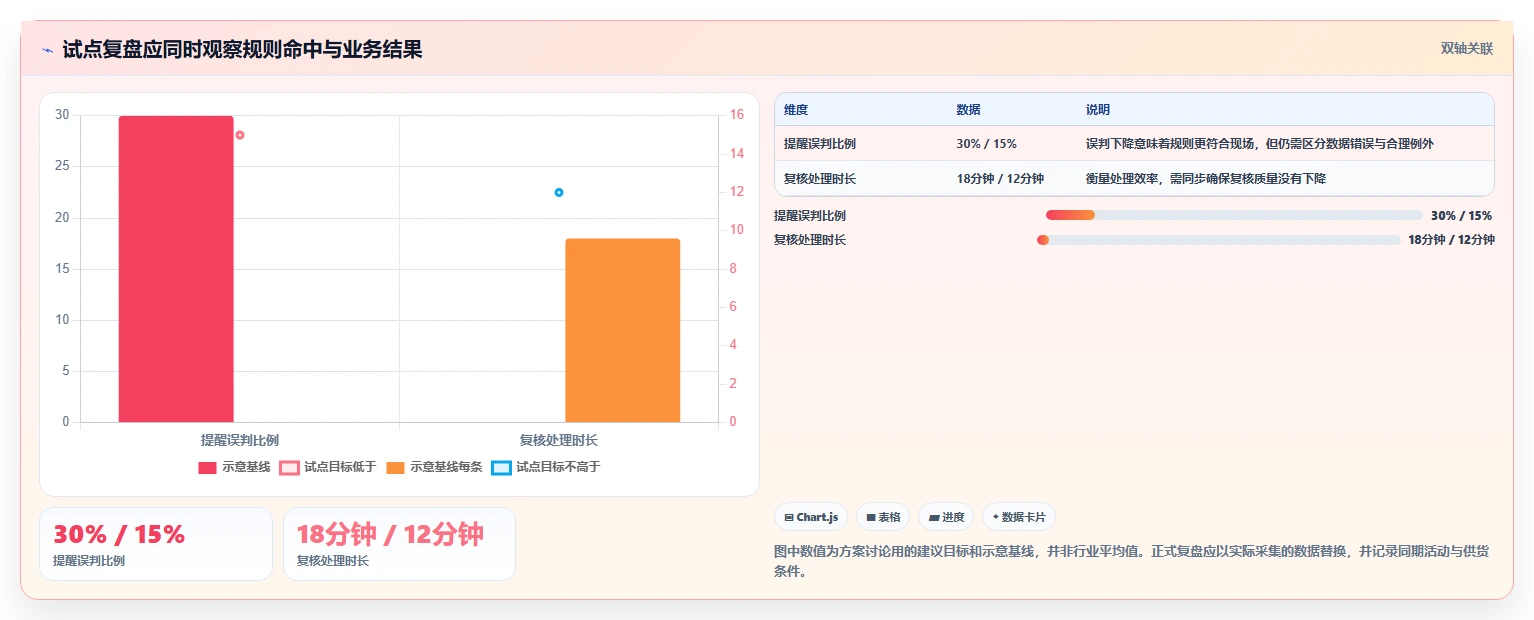
Task: Click the chart x-axis label 提醒误判比例
Action: 239,440
